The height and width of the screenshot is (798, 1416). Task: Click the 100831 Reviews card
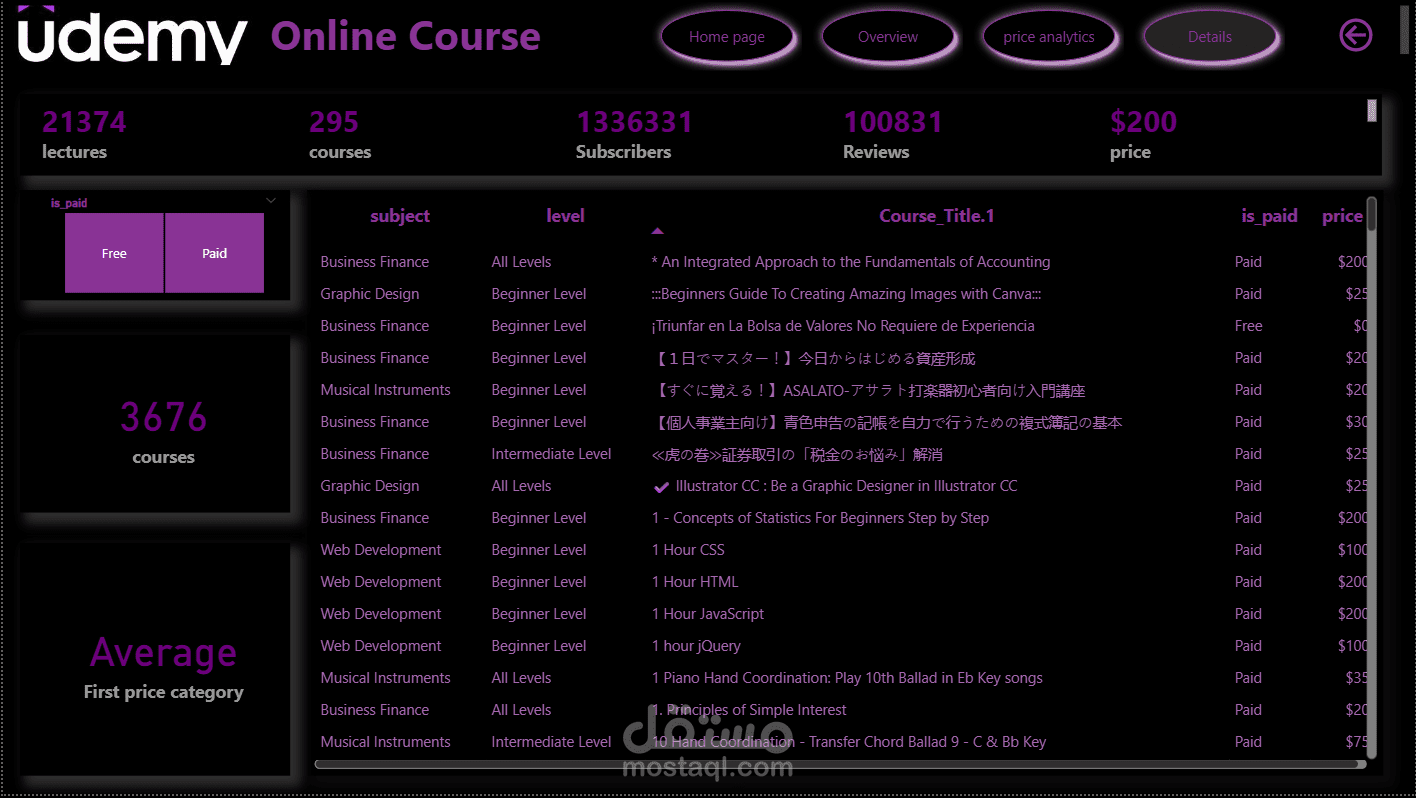coord(893,135)
